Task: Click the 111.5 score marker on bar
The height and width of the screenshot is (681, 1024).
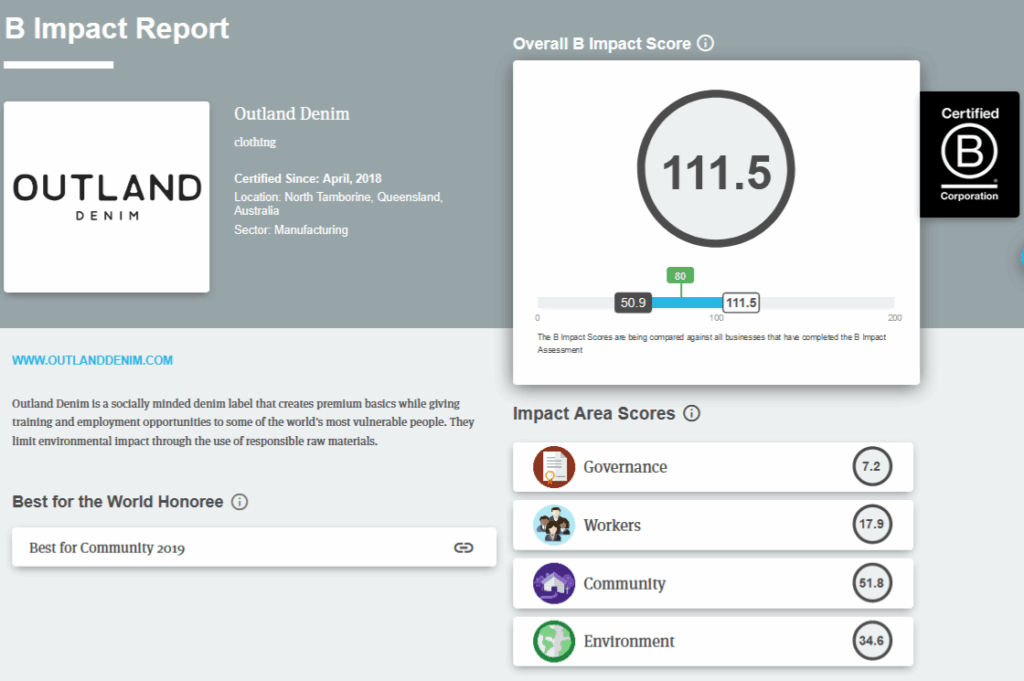Action: [741, 302]
